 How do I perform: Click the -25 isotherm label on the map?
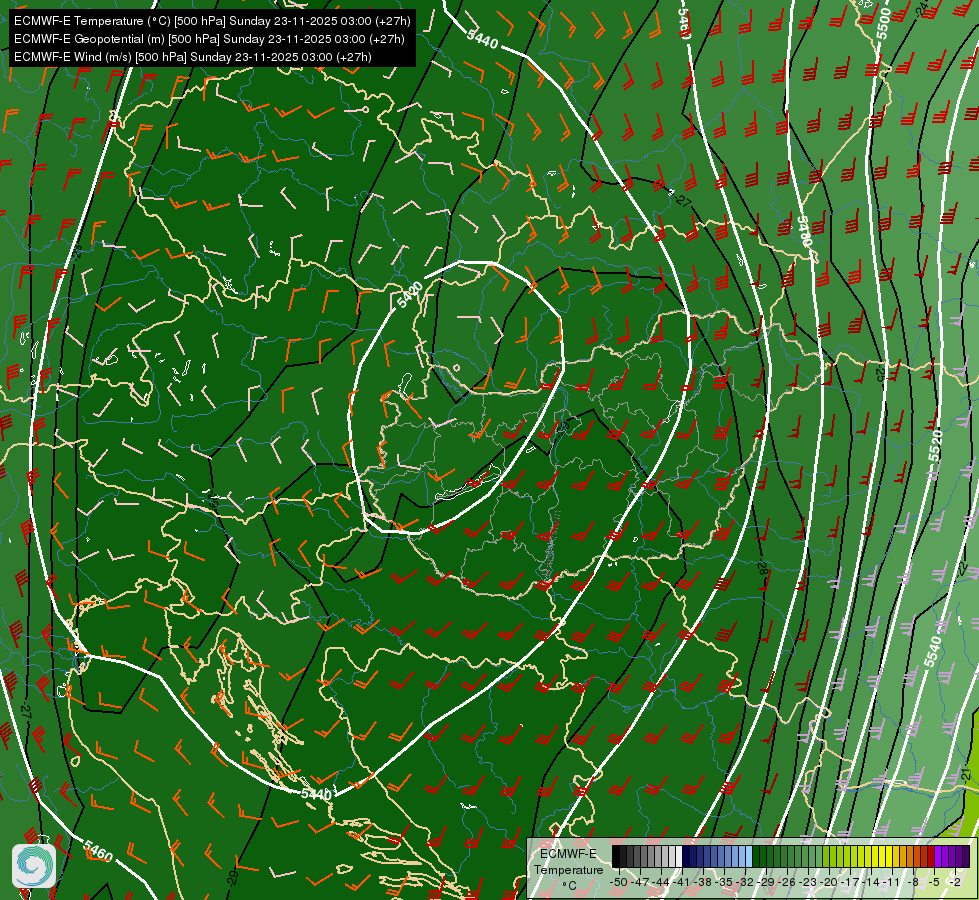click(x=879, y=373)
